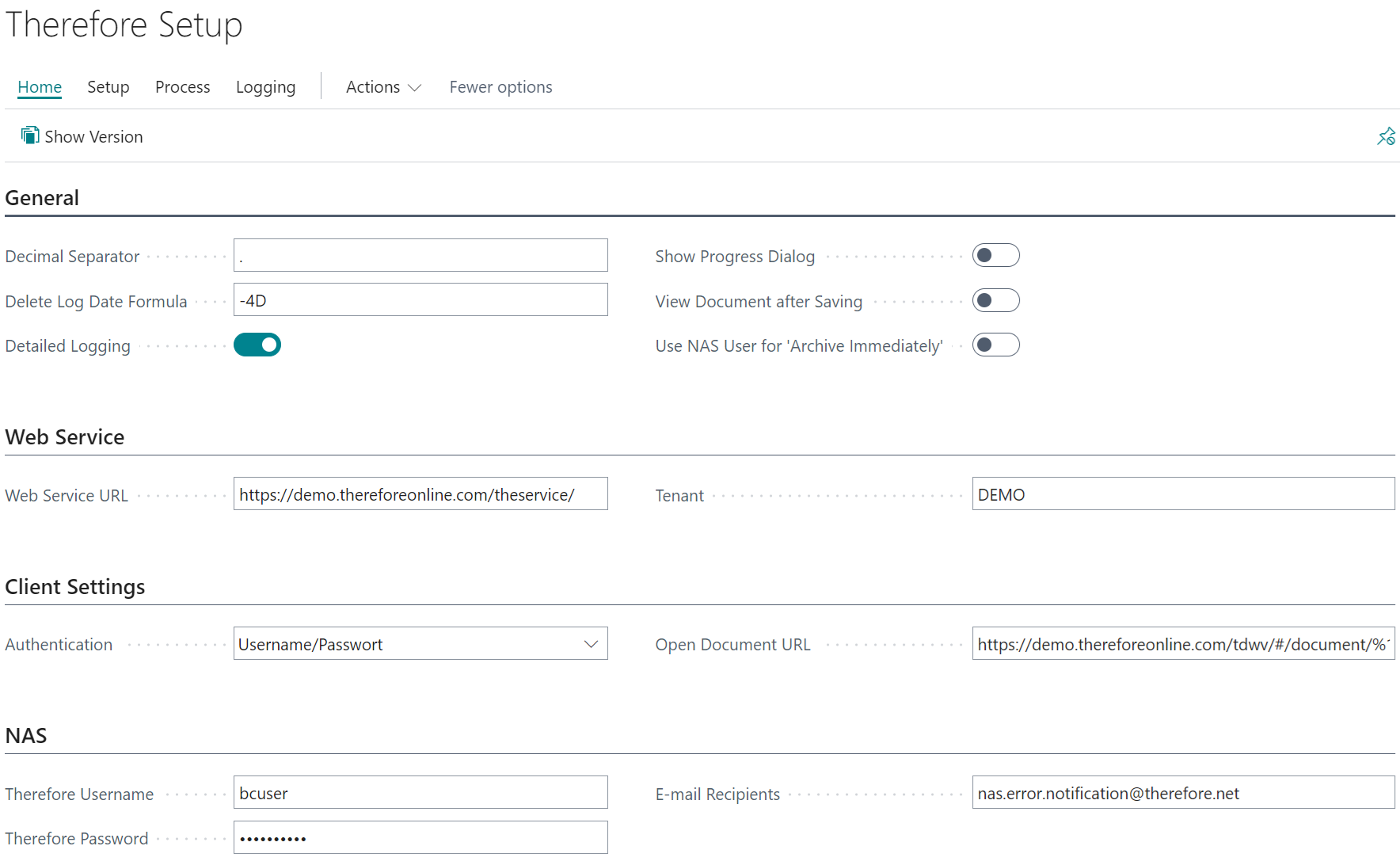Click the Therefore Password field
Image resolution: width=1400 pixels, height=865 pixels.
pos(420,838)
